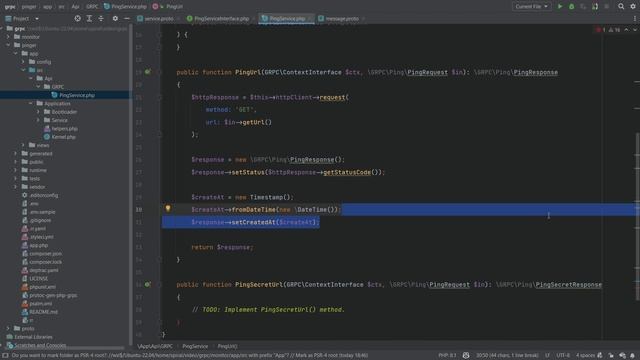Click the GRPC item in the navigation bar

pyautogui.click(x=92, y=7)
